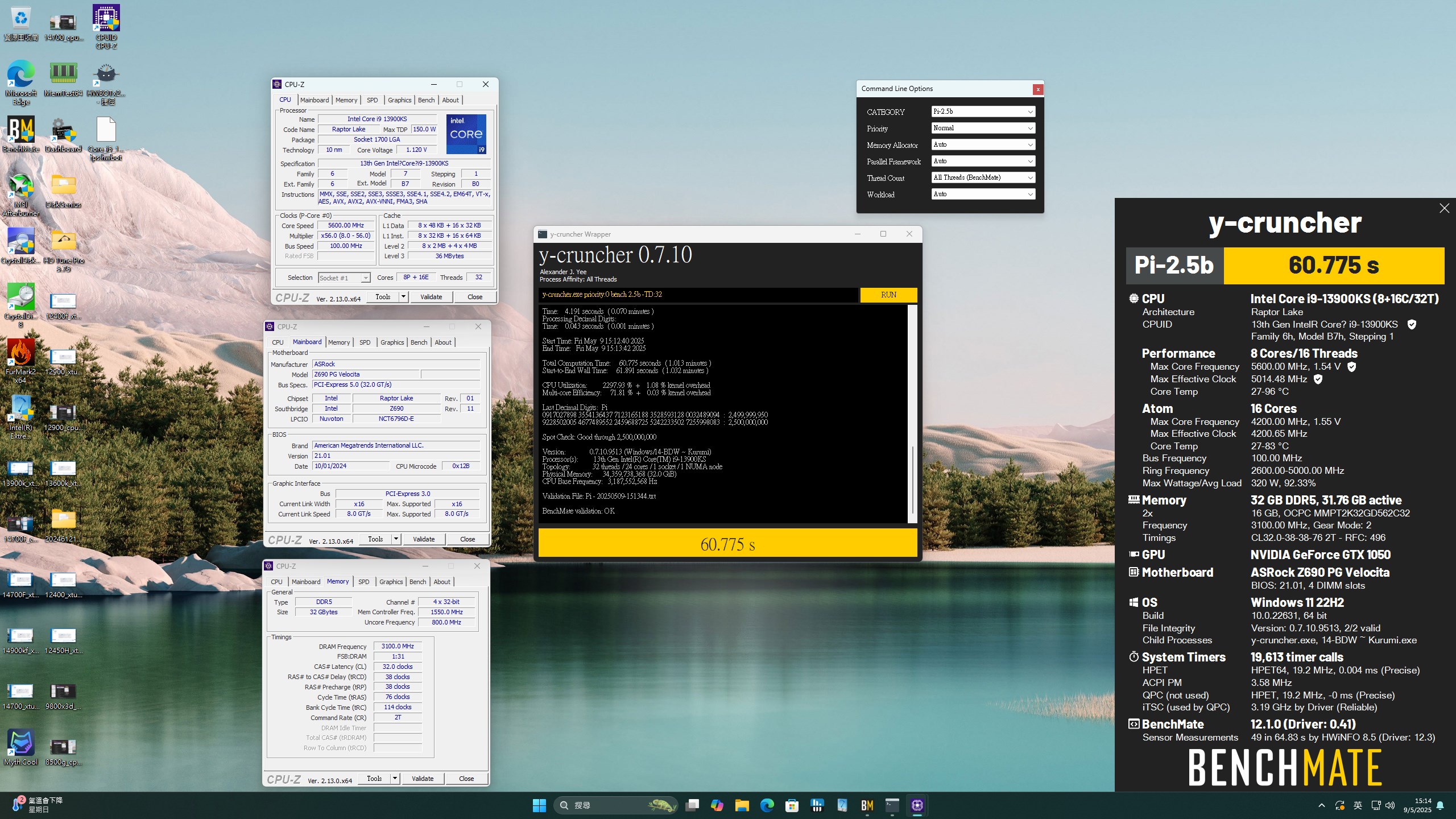Open the notification bell in the taskbar

[x=1441, y=805]
